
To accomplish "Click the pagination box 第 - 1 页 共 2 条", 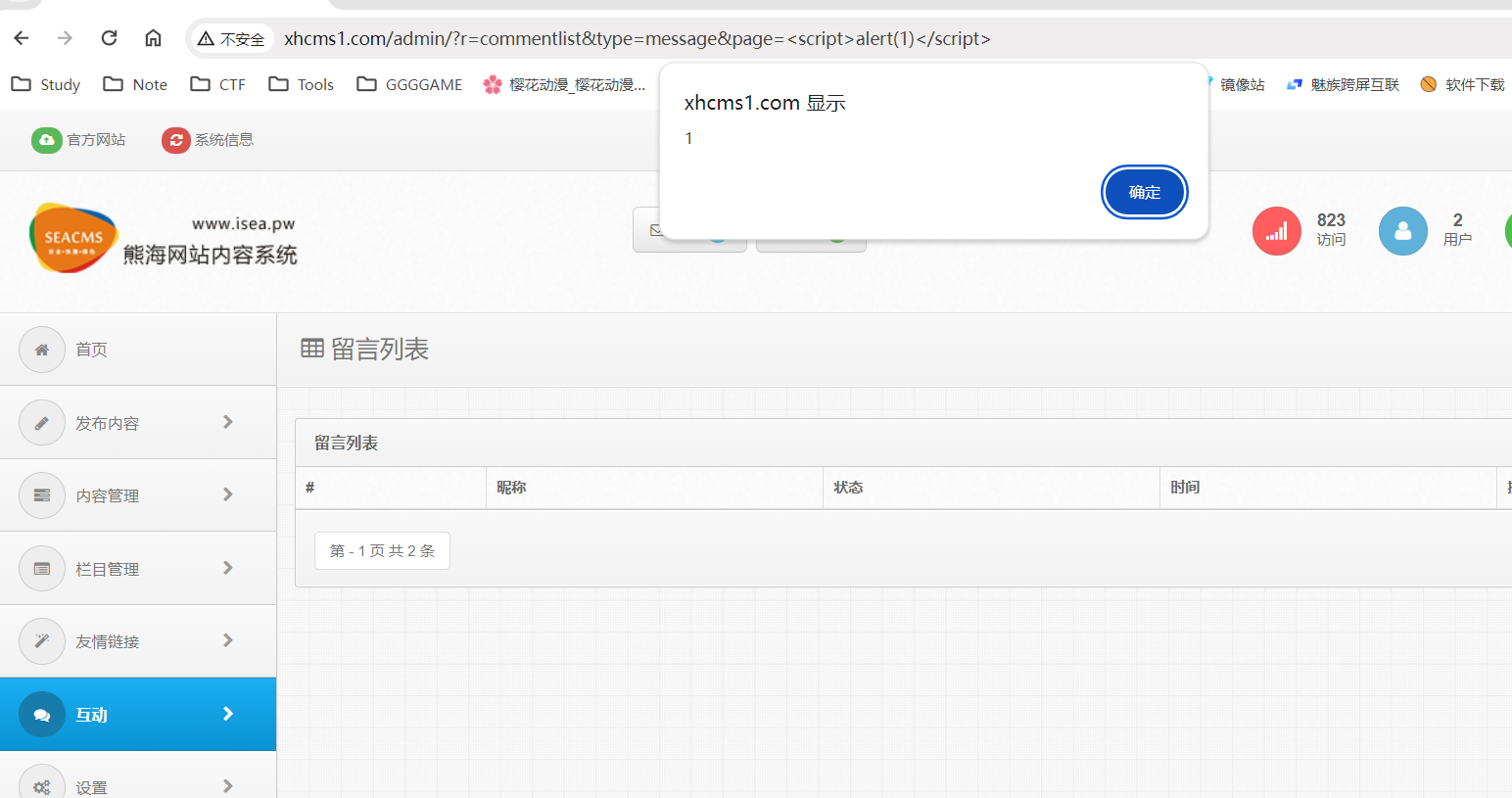I will pos(382,550).
